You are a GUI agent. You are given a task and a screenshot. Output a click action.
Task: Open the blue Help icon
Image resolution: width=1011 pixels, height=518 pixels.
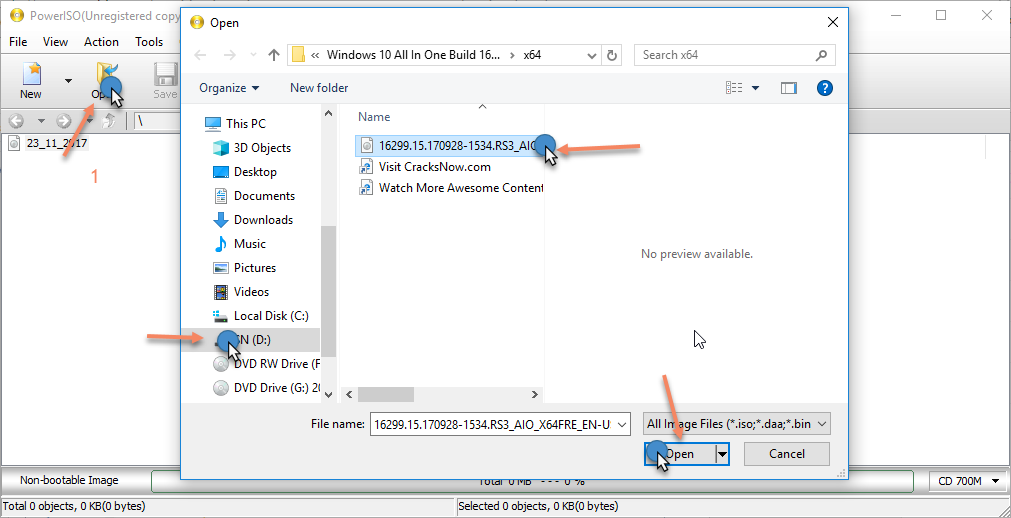[x=825, y=88]
